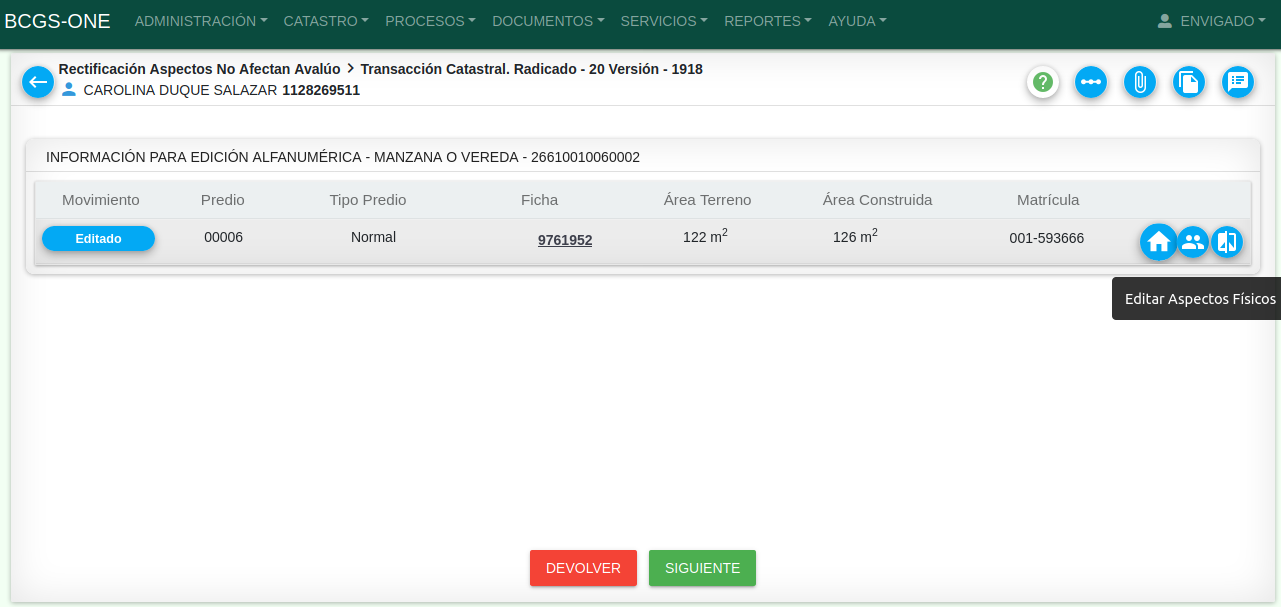Viewport: 1281px width, 607px height.
Task: Click the copy documents icon
Action: tap(1188, 82)
